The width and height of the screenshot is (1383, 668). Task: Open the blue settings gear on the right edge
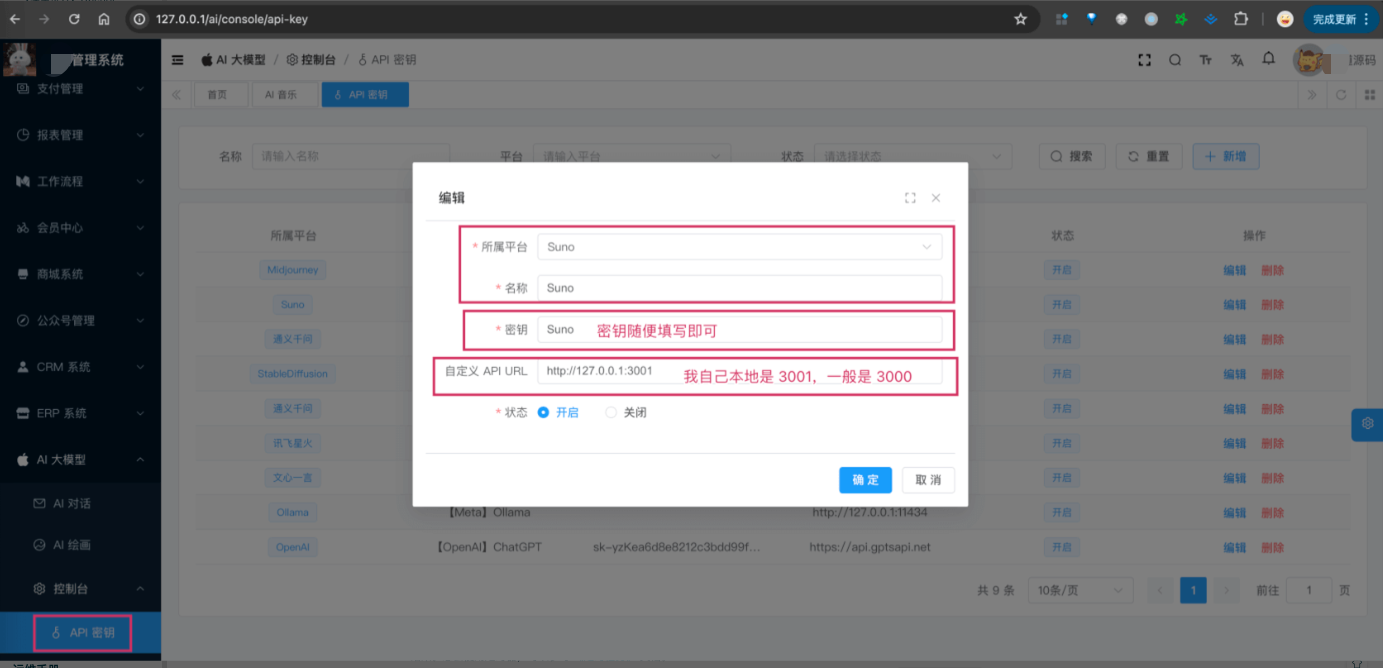pyautogui.click(x=1367, y=424)
